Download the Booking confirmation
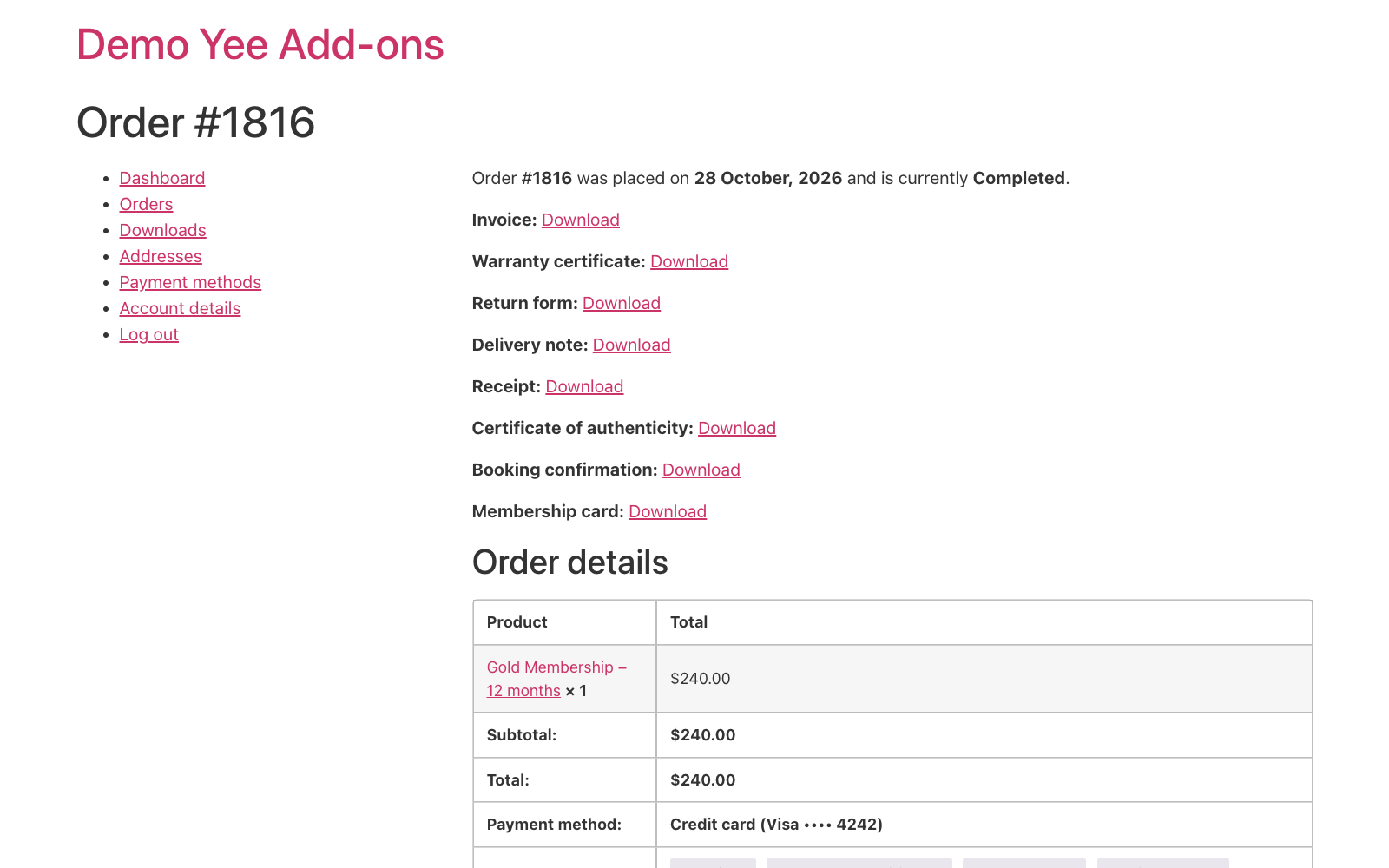 [x=701, y=470]
